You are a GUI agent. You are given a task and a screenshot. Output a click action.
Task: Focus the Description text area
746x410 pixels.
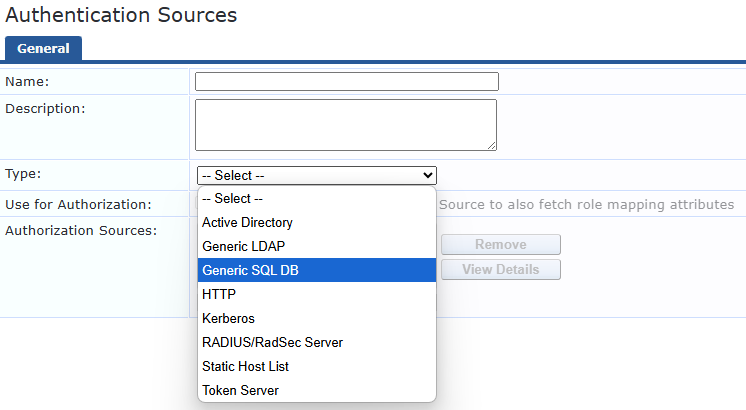click(345, 124)
